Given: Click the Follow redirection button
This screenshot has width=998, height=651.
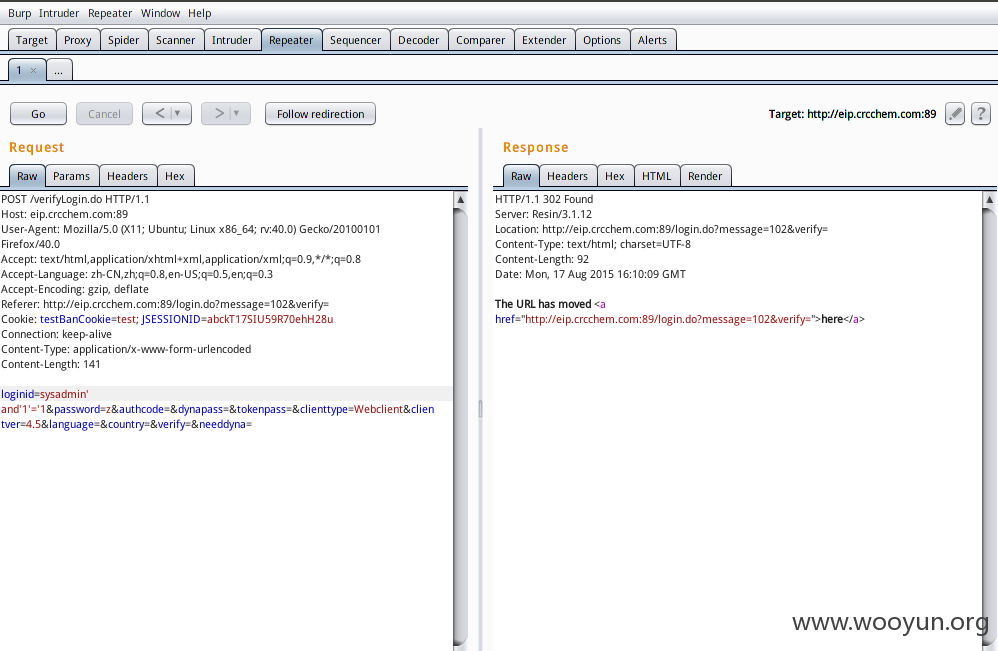Looking at the screenshot, I should [320, 114].
